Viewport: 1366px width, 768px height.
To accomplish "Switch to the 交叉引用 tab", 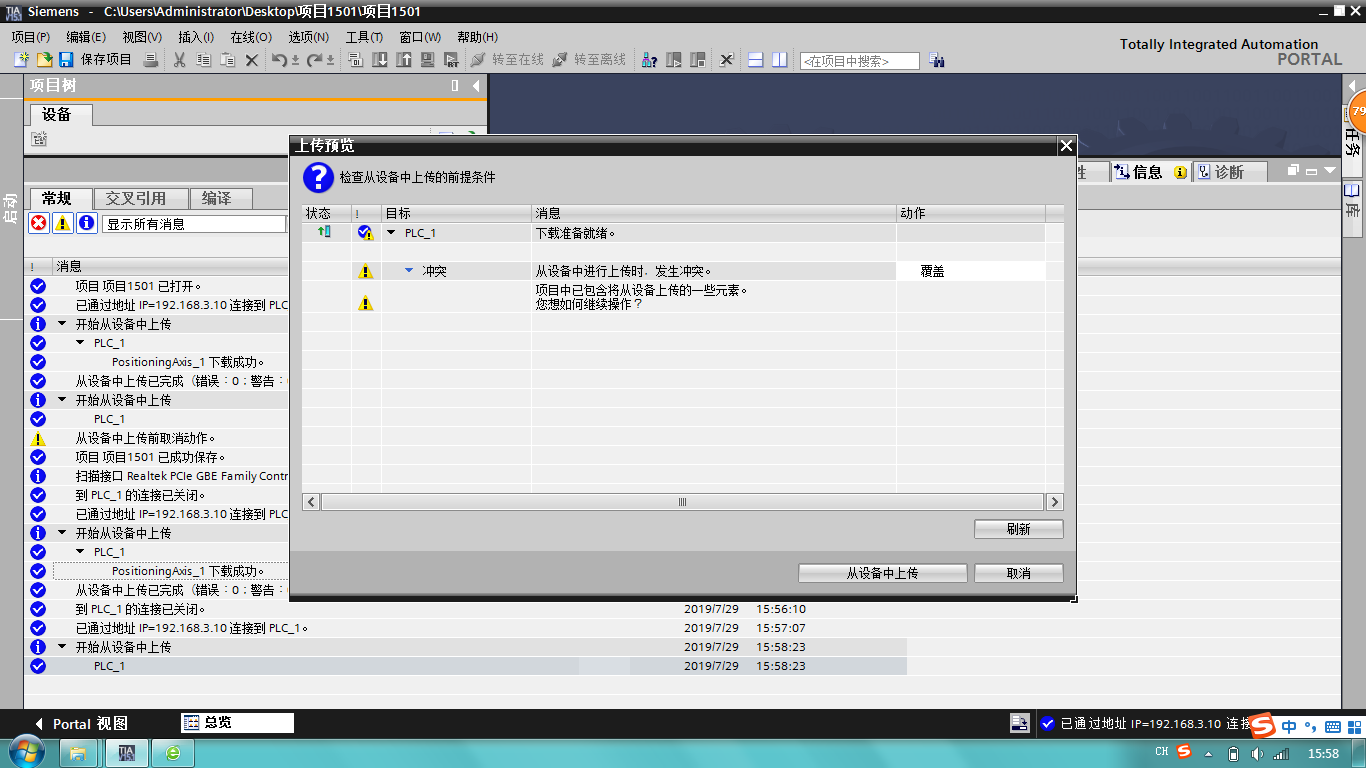I will click(136, 199).
